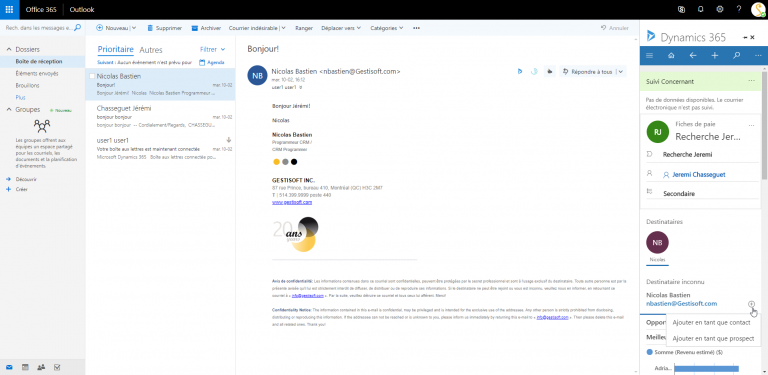Viewport: 768px width, 375px height.
Task: Click Répondre à tous button
Action: coord(588,71)
